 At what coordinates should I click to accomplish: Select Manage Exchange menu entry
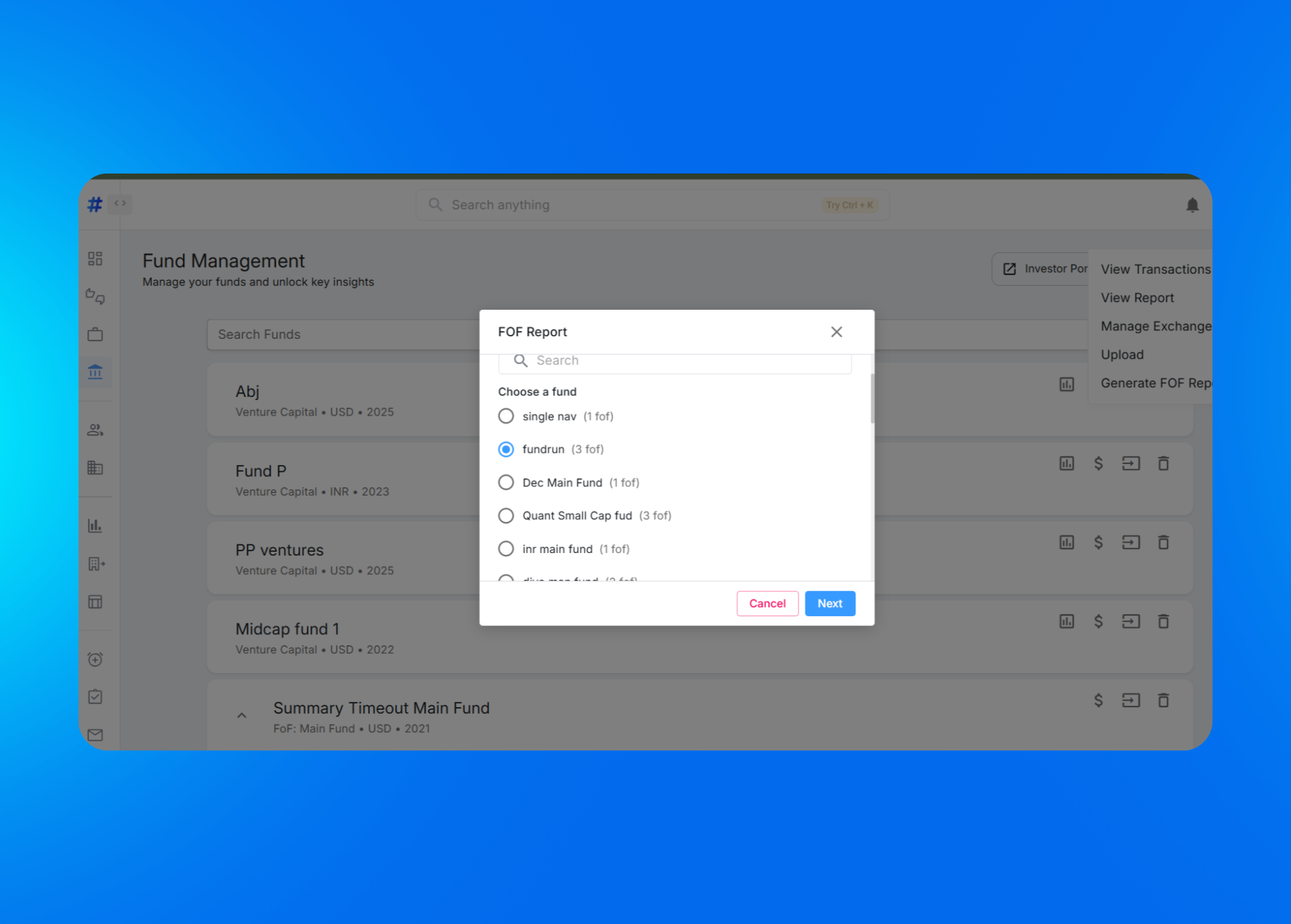(x=1155, y=326)
